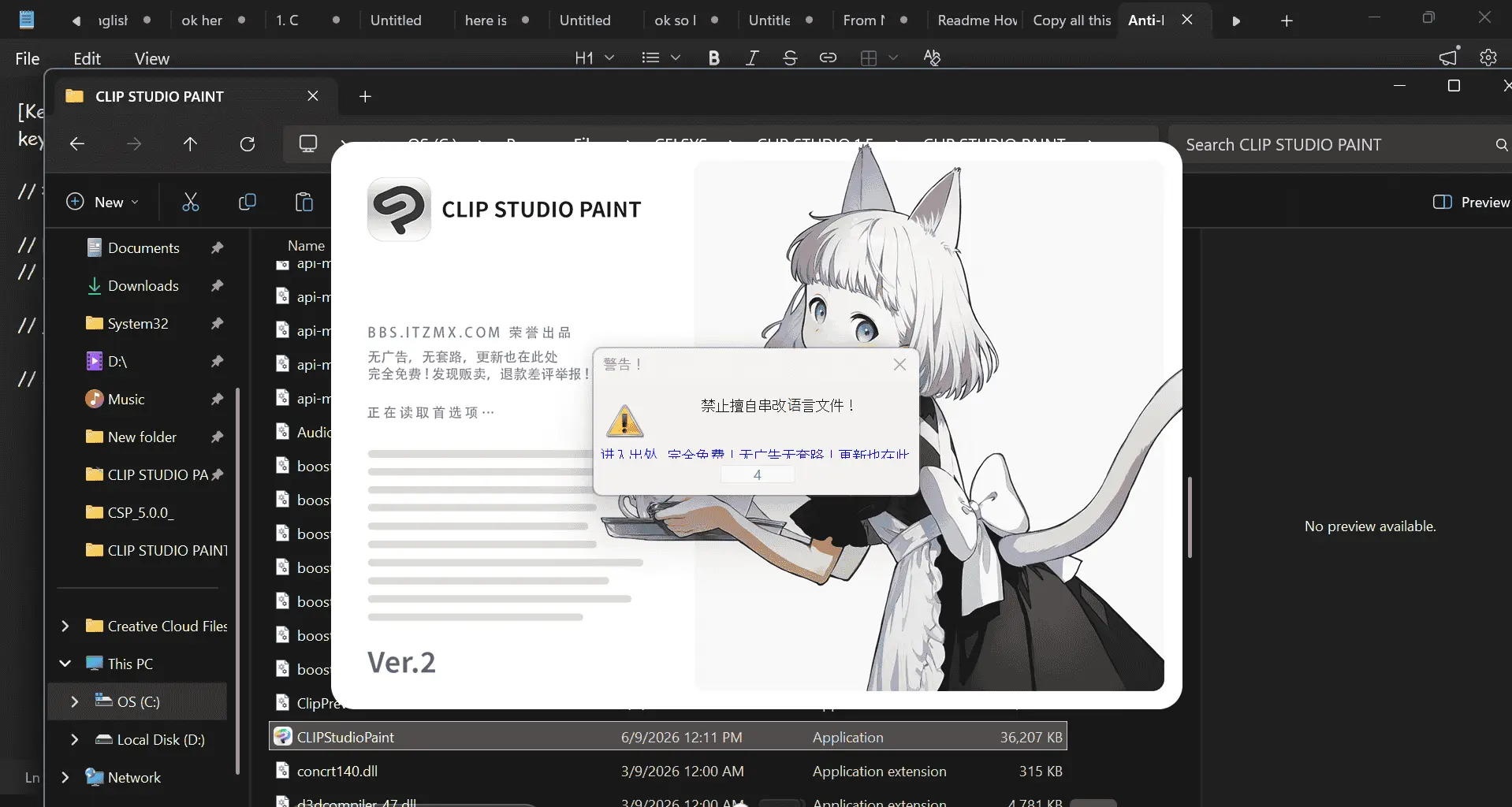Click the Bold formatting icon in Notepad
Image resolution: width=1512 pixels, height=807 pixels.
coord(714,58)
